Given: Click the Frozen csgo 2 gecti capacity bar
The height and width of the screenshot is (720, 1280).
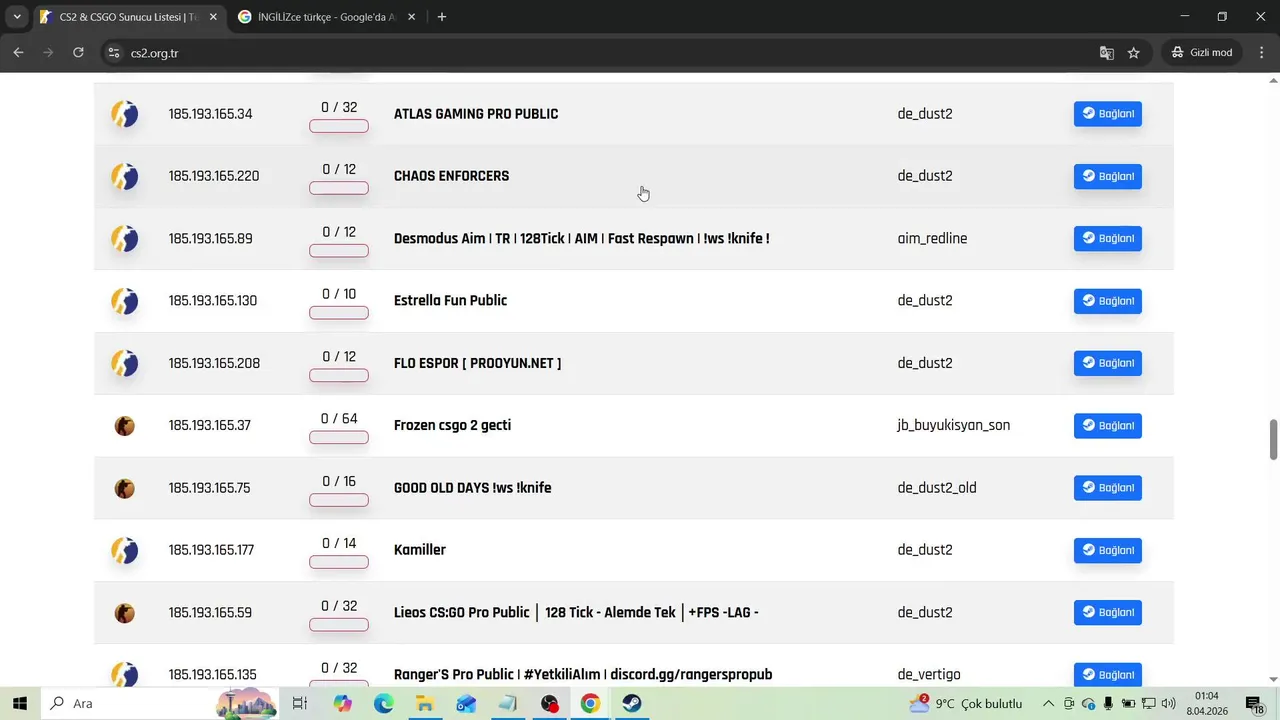Looking at the screenshot, I should click(339, 438).
